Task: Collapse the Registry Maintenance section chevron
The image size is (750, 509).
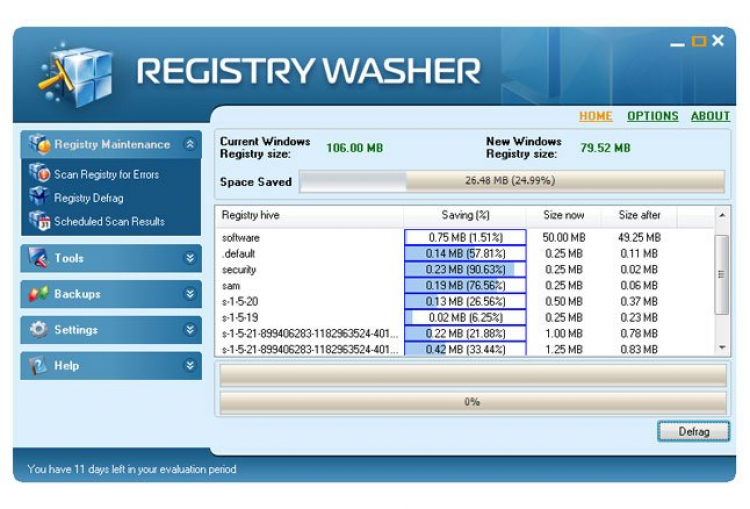Action: [x=190, y=144]
